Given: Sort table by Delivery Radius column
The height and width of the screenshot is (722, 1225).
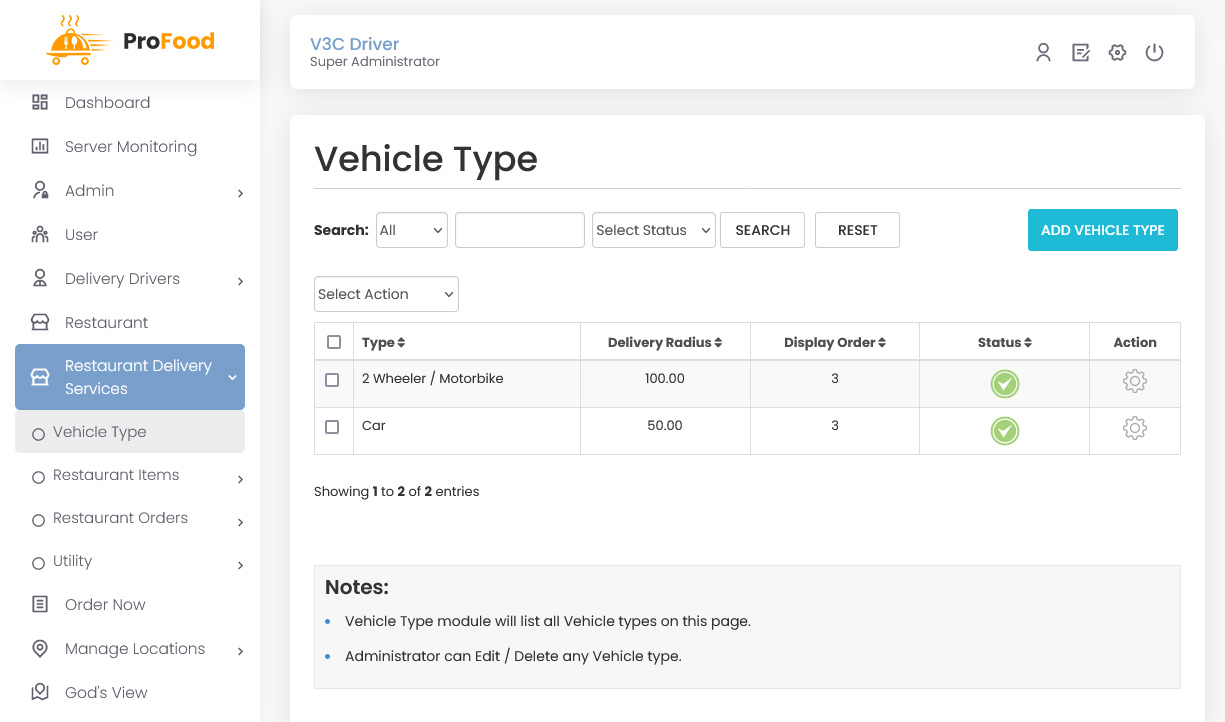Looking at the screenshot, I should coord(664,342).
